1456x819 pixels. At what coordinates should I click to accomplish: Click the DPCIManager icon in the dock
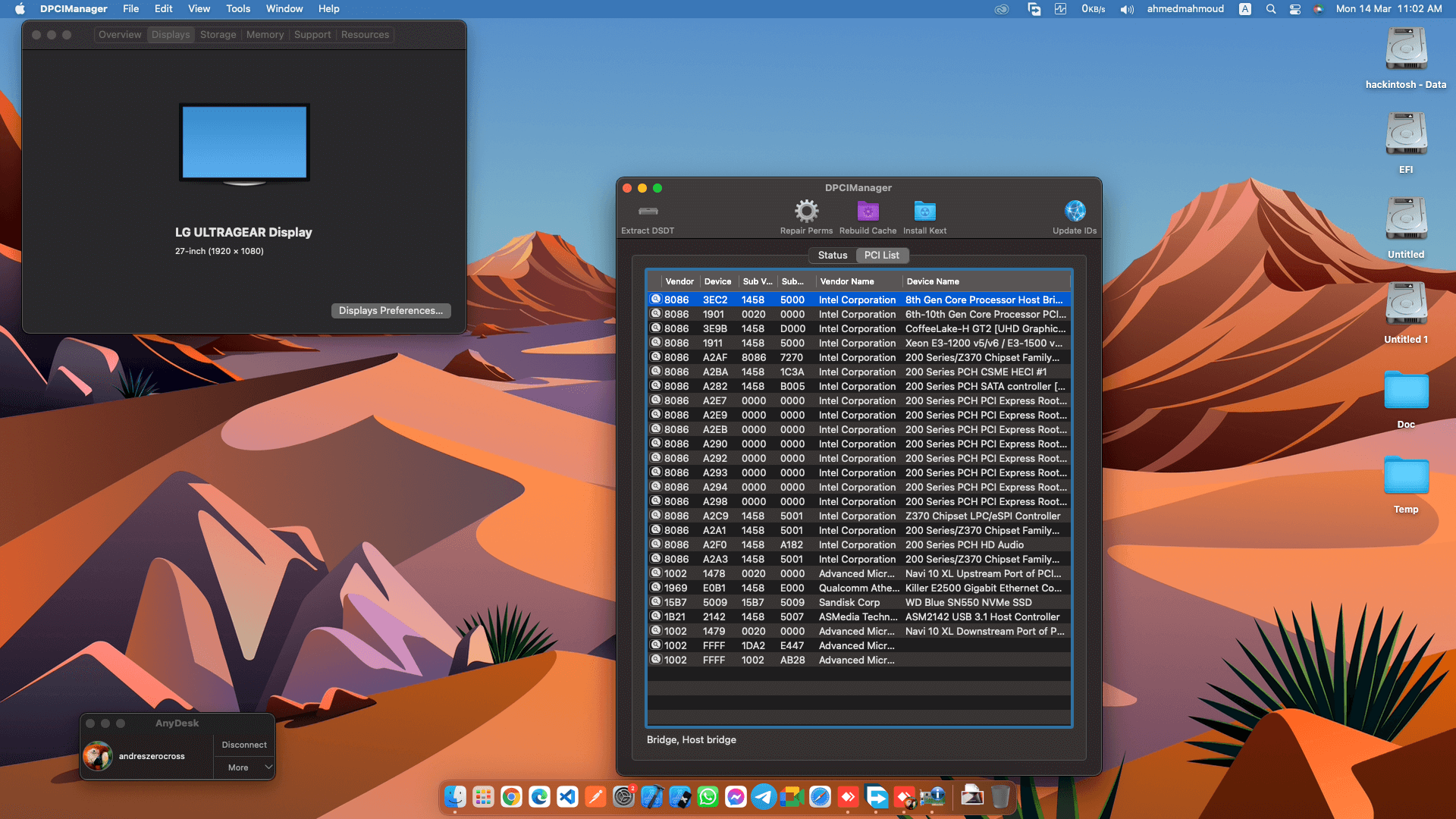pos(933,796)
